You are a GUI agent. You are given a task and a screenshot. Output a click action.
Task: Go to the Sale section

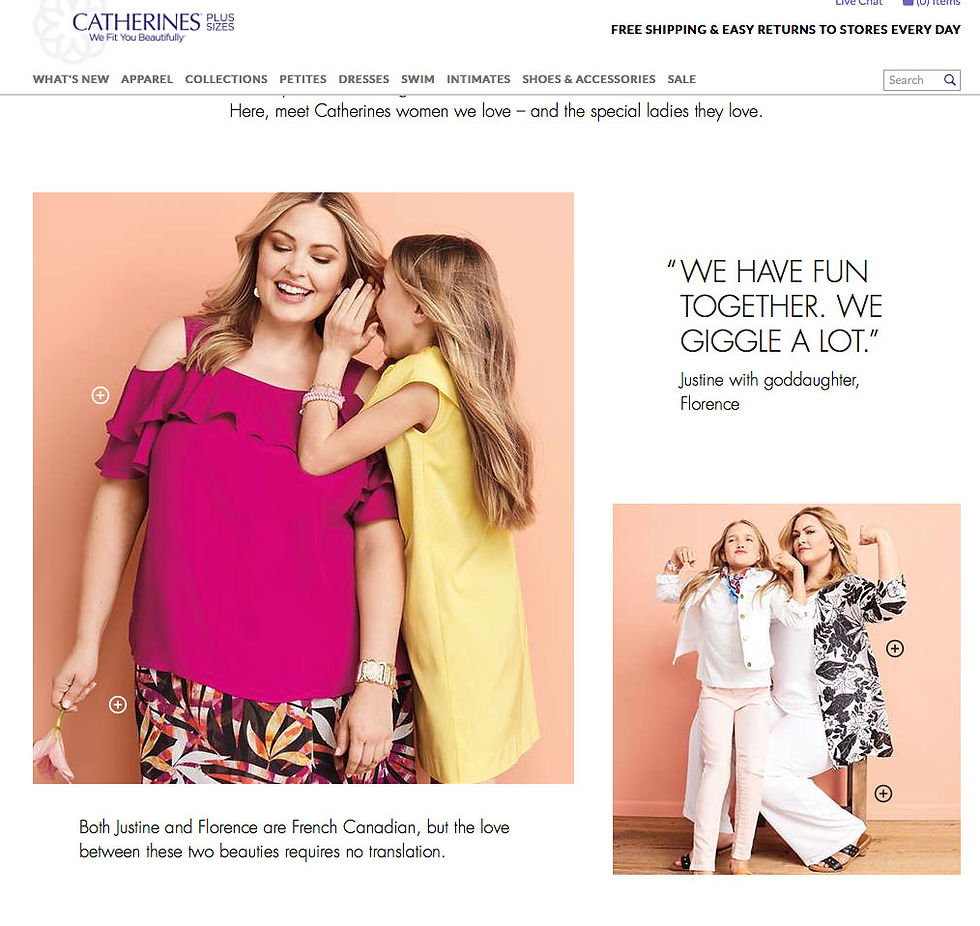coord(681,79)
